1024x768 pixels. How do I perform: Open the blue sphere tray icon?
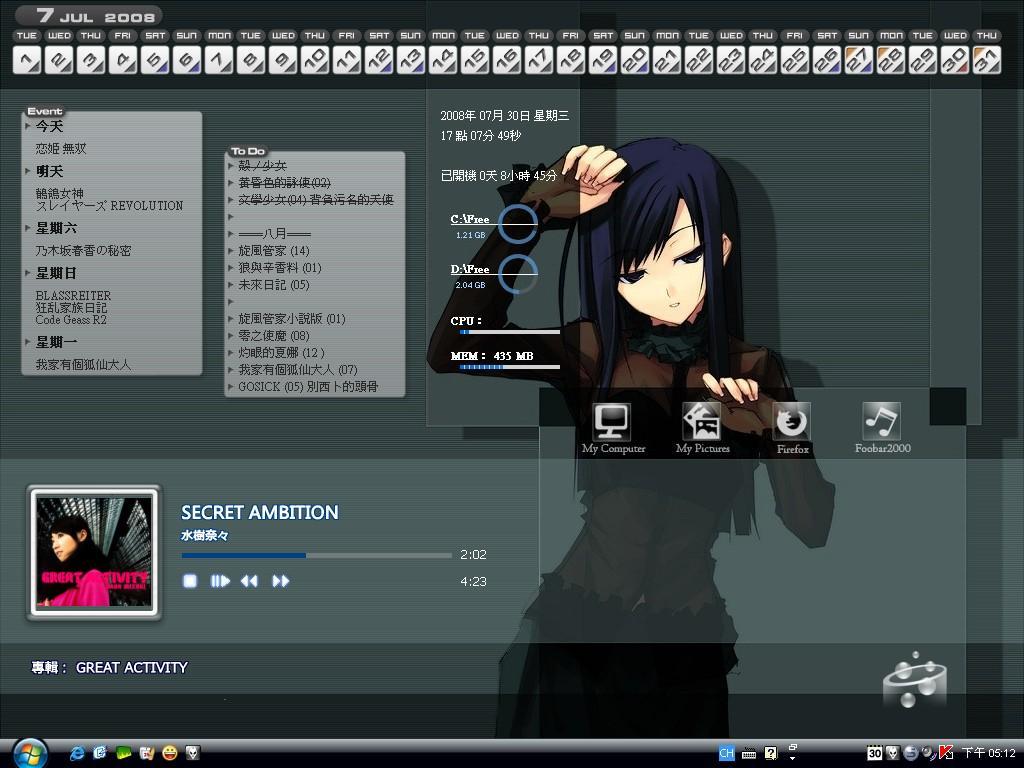[x=910, y=753]
